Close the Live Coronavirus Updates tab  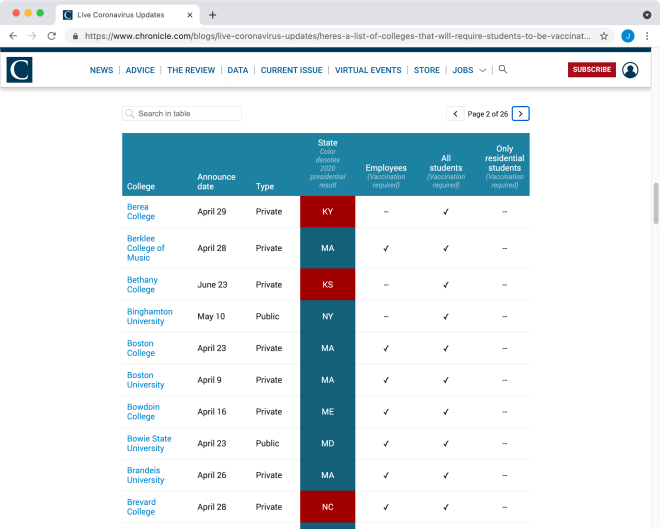pyautogui.click(x=190, y=15)
